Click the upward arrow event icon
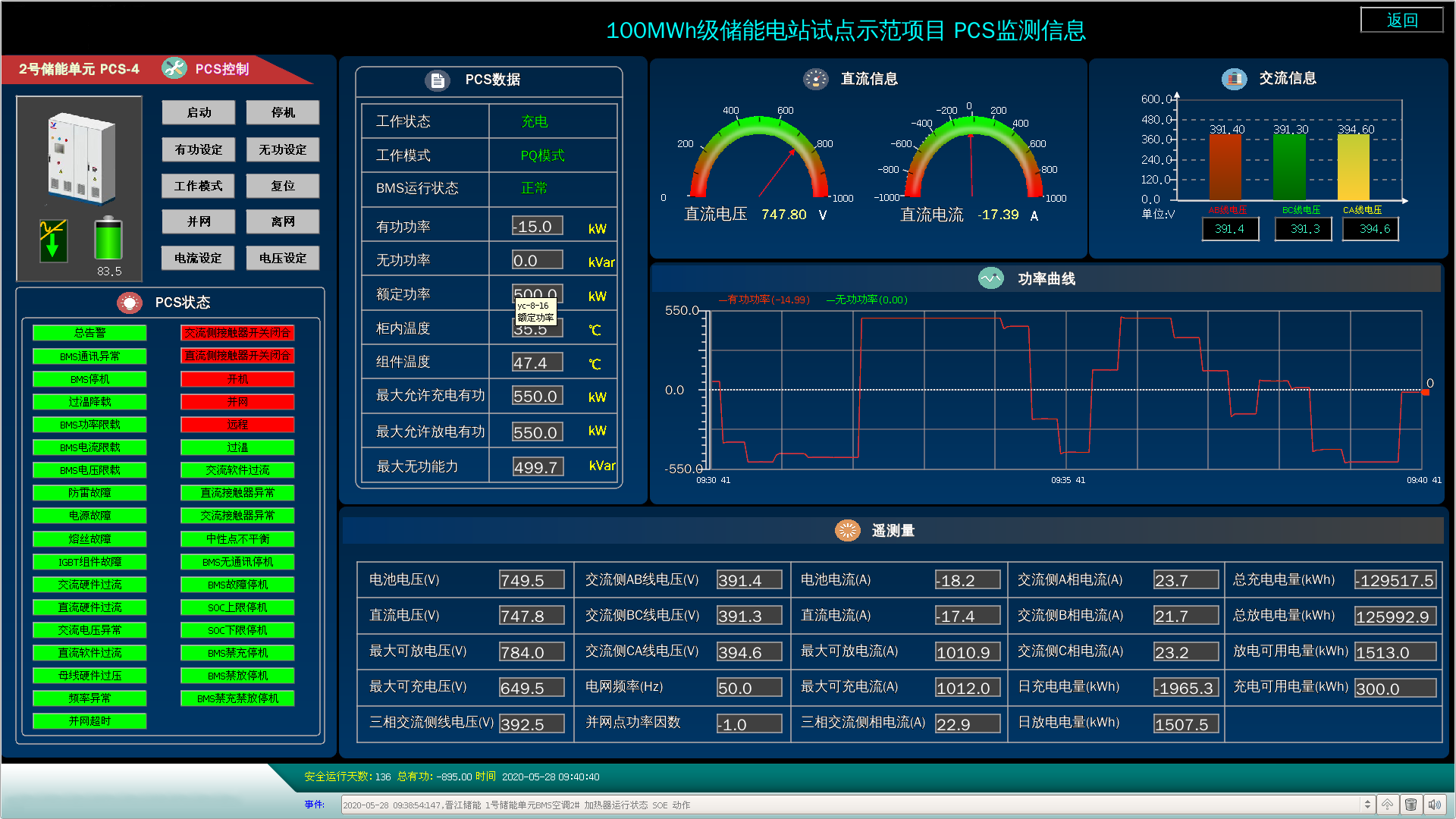The width and height of the screenshot is (1456, 819). (1387, 805)
